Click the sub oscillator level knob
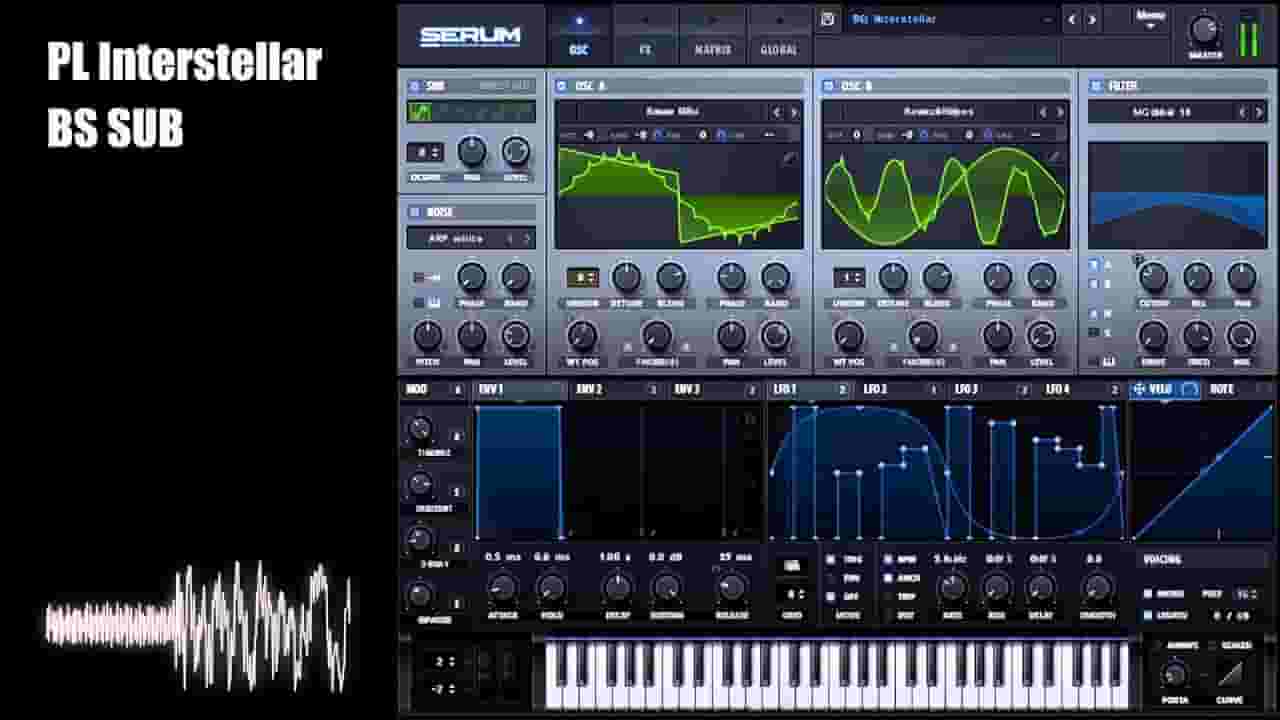This screenshot has width=1280, height=720. (x=516, y=152)
